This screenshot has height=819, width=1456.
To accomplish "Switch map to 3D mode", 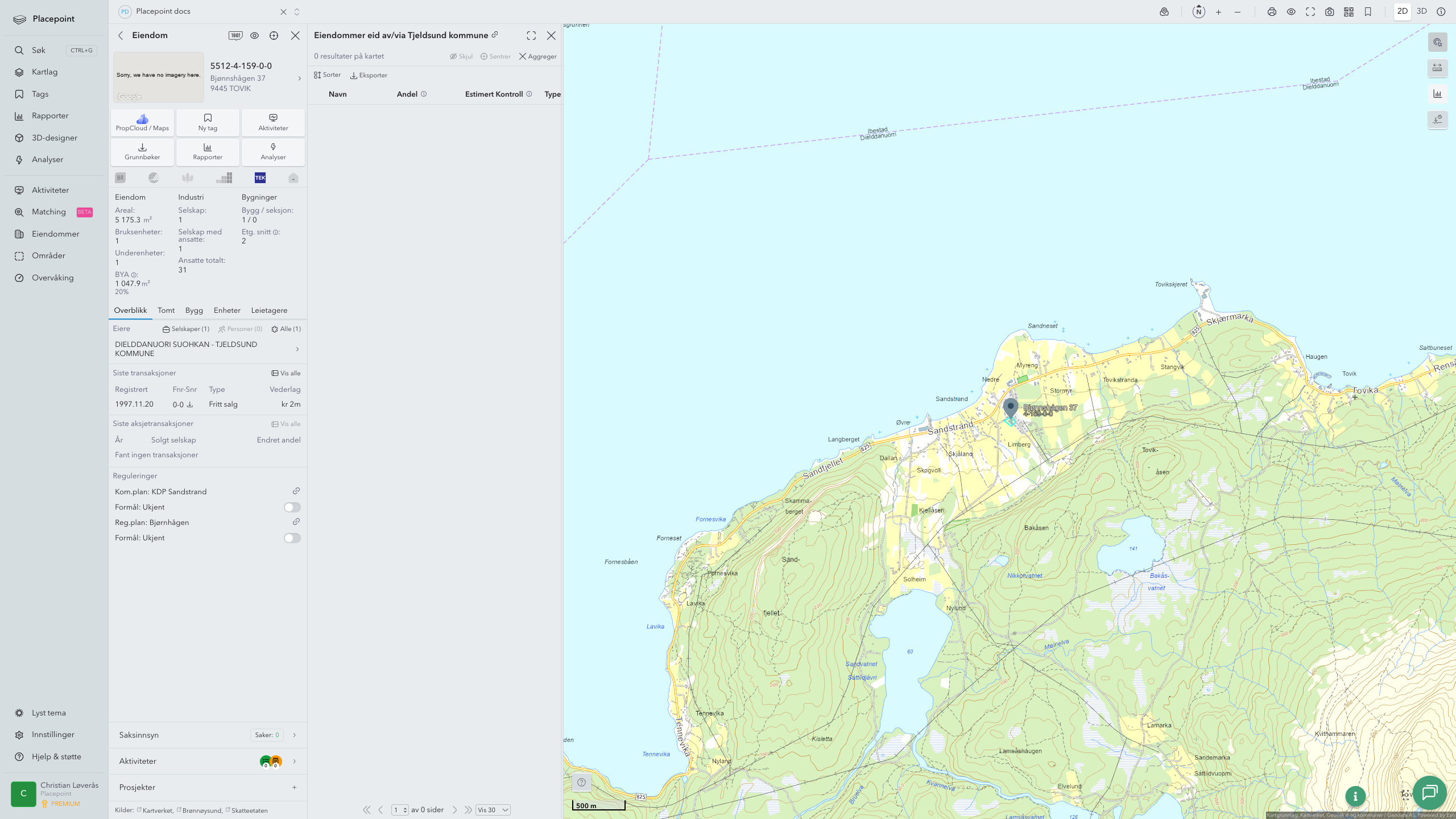I will (x=1422, y=11).
